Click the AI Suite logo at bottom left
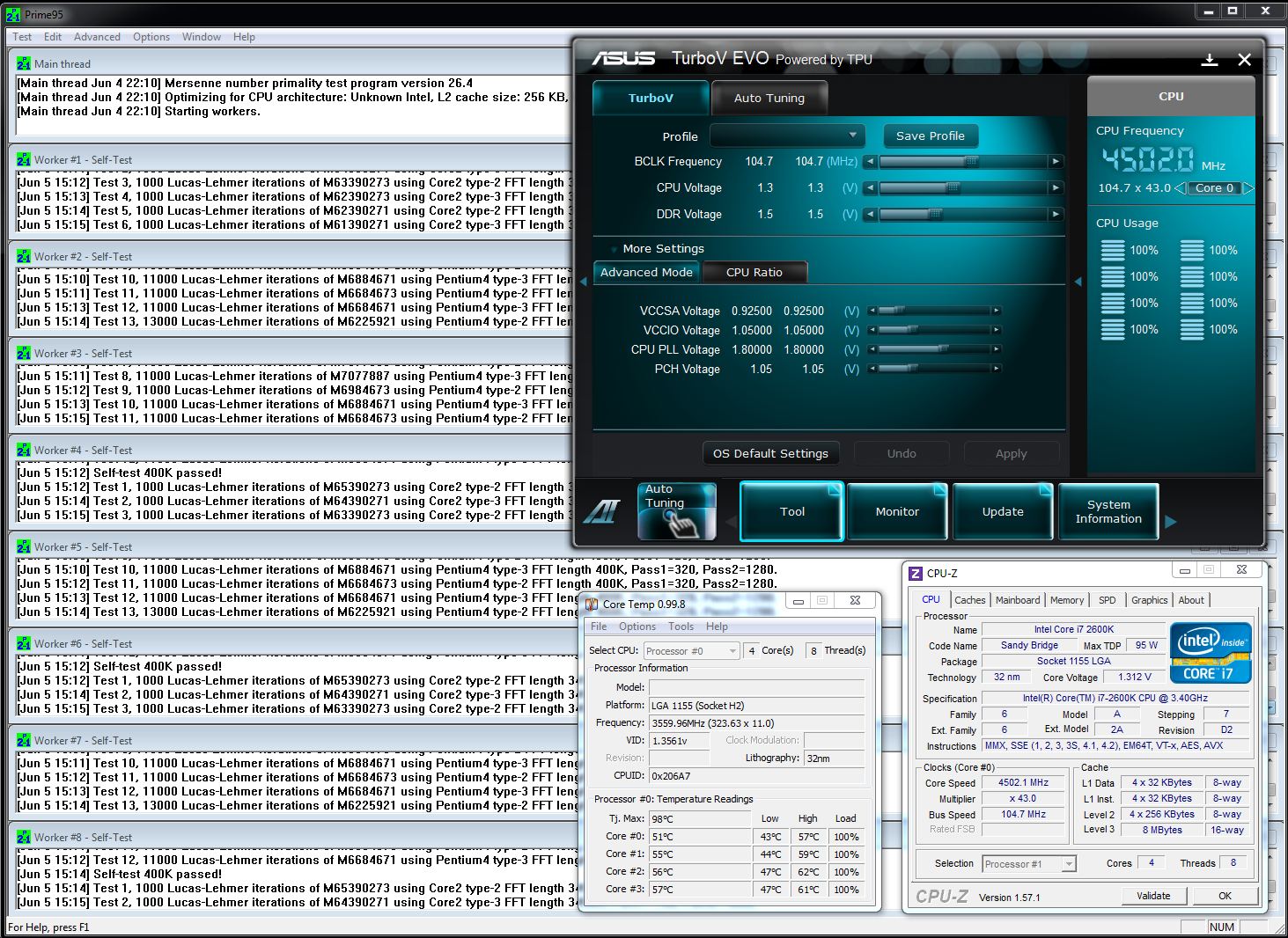The image size is (1288, 938). coord(603,511)
